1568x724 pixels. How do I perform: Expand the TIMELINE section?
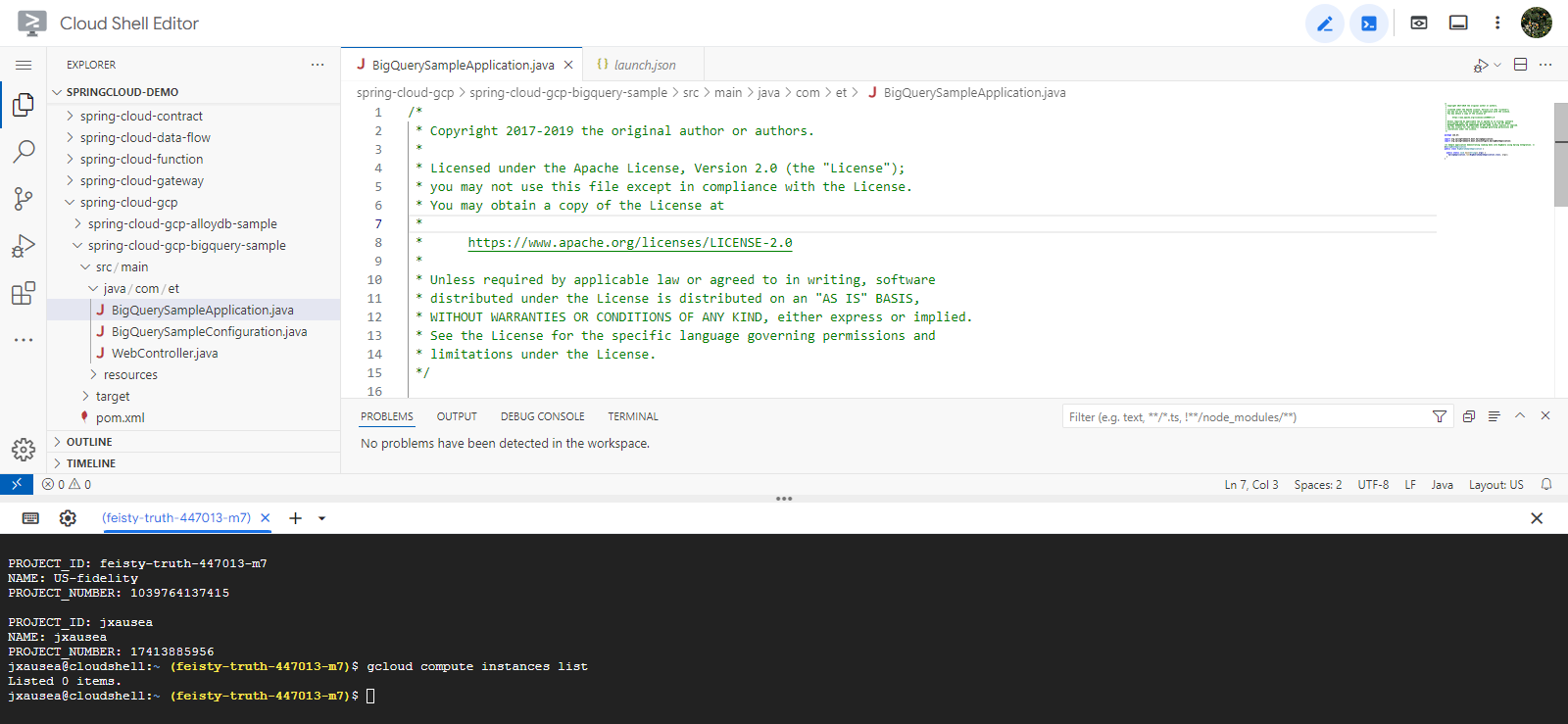click(x=193, y=463)
